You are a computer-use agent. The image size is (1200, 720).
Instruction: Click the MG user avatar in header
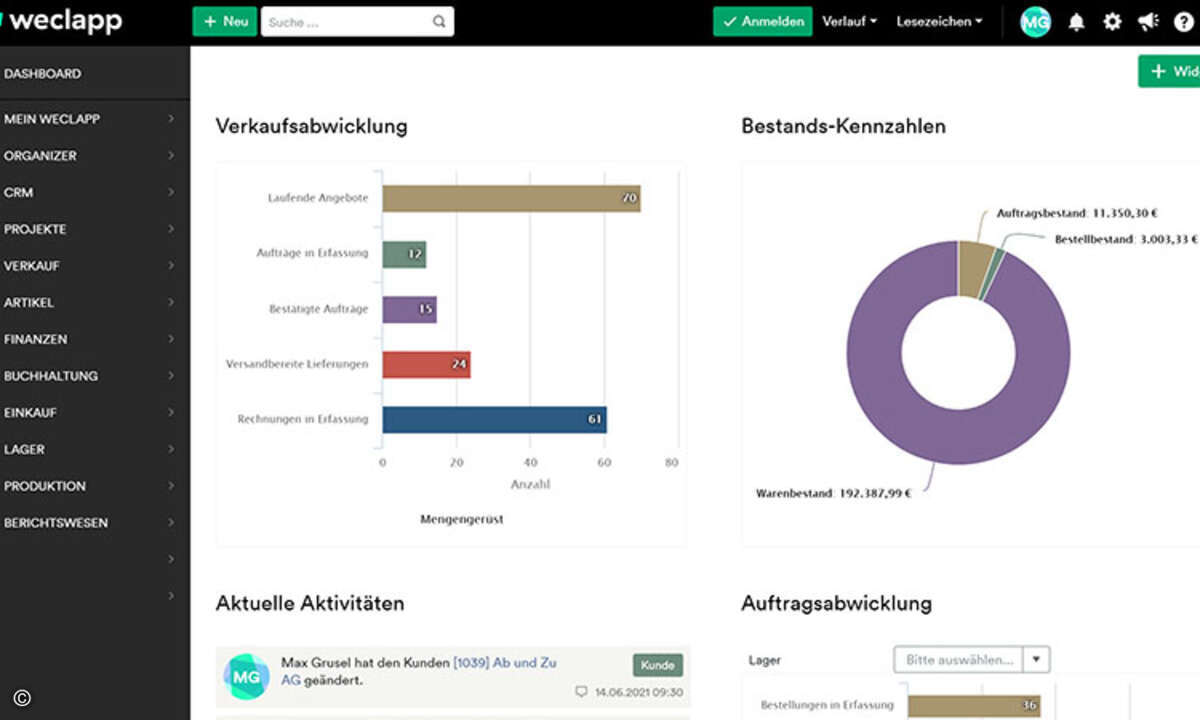[1035, 22]
